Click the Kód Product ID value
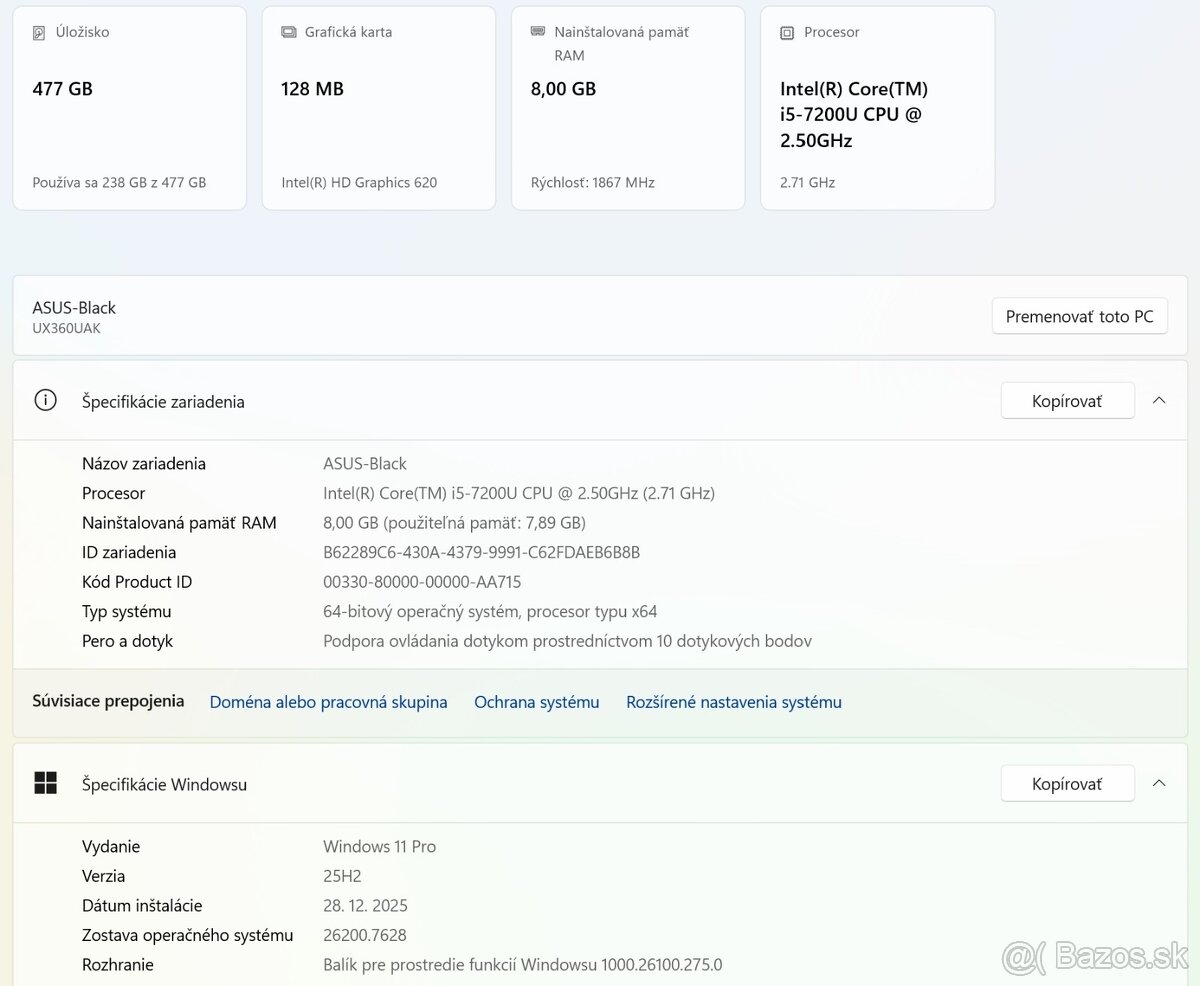 (x=422, y=582)
